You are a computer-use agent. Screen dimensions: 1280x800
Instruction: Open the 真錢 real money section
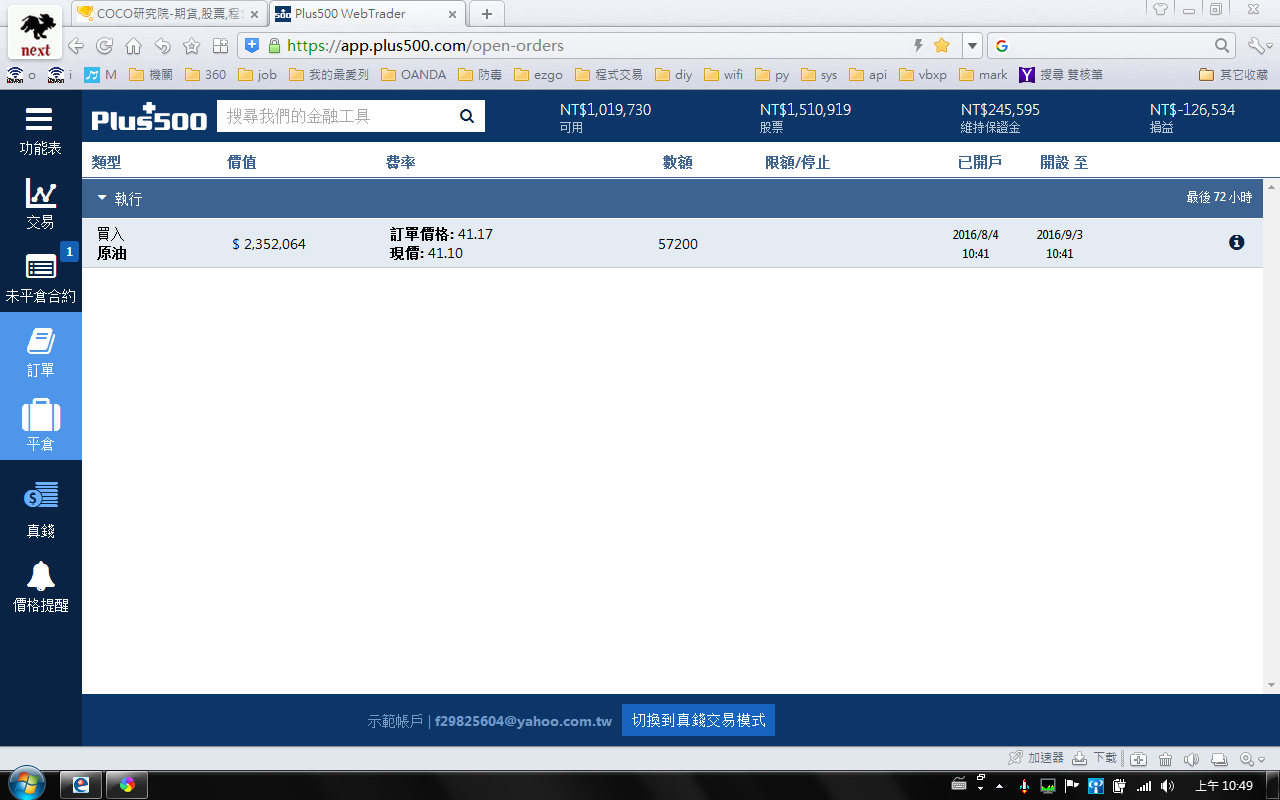(x=40, y=510)
